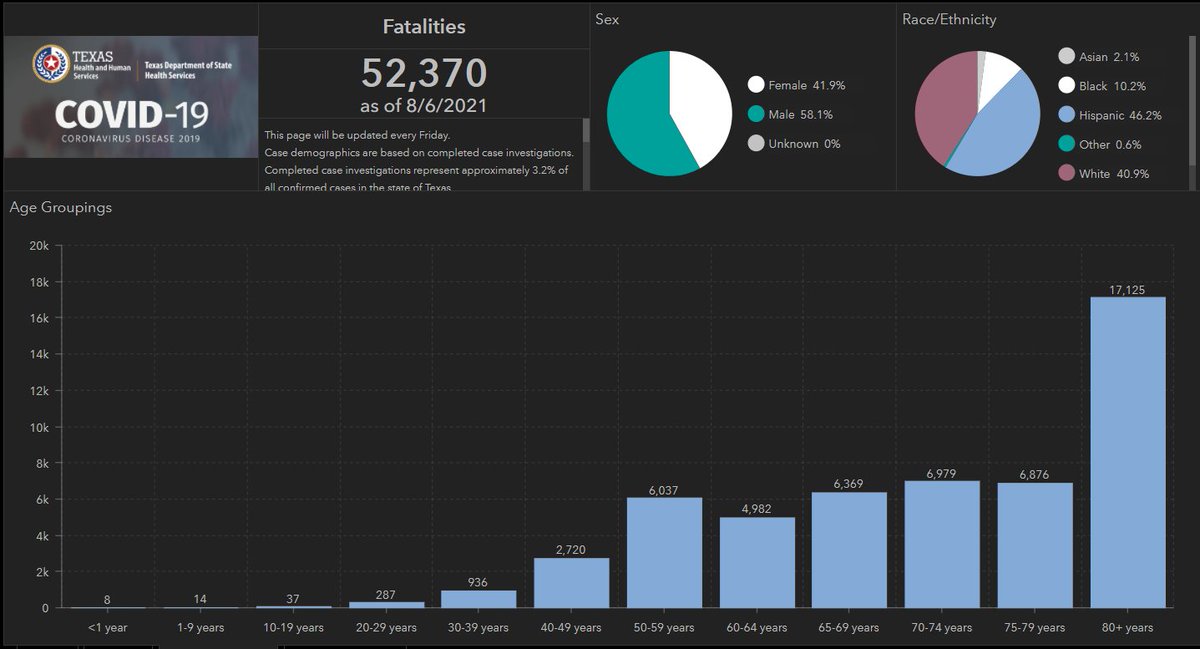This screenshot has width=1200, height=649.
Task: Click the 6,037 bar value label
Action: (x=664, y=489)
